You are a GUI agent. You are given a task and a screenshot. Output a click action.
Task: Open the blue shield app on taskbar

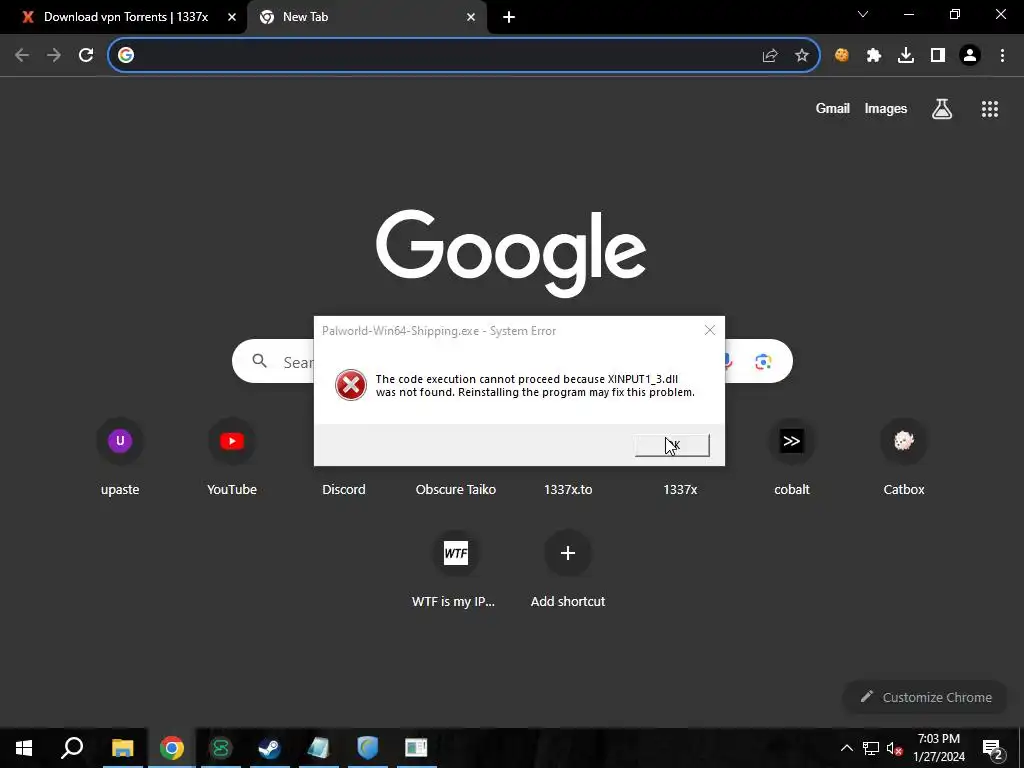[x=367, y=748]
